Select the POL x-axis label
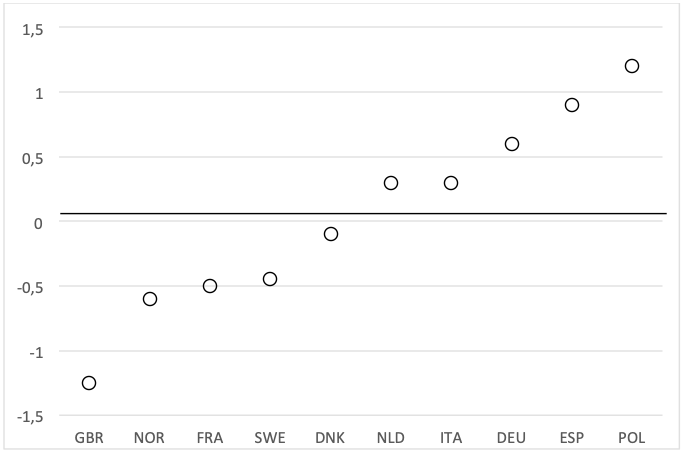The image size is (686, 460). coord(632,438)
